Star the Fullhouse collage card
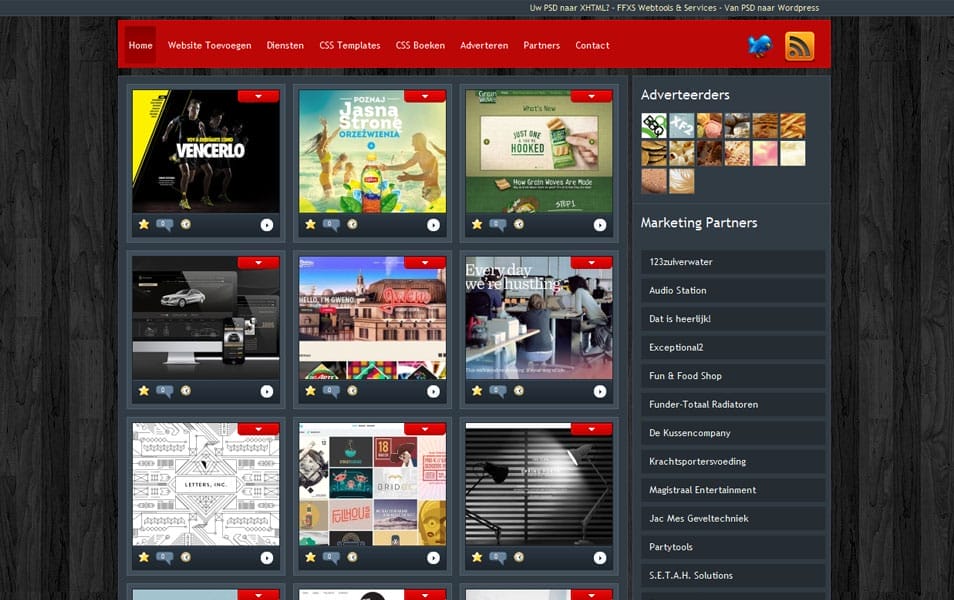Image resolution: width=954 pixels, height=600 pixels. [310, 557]
